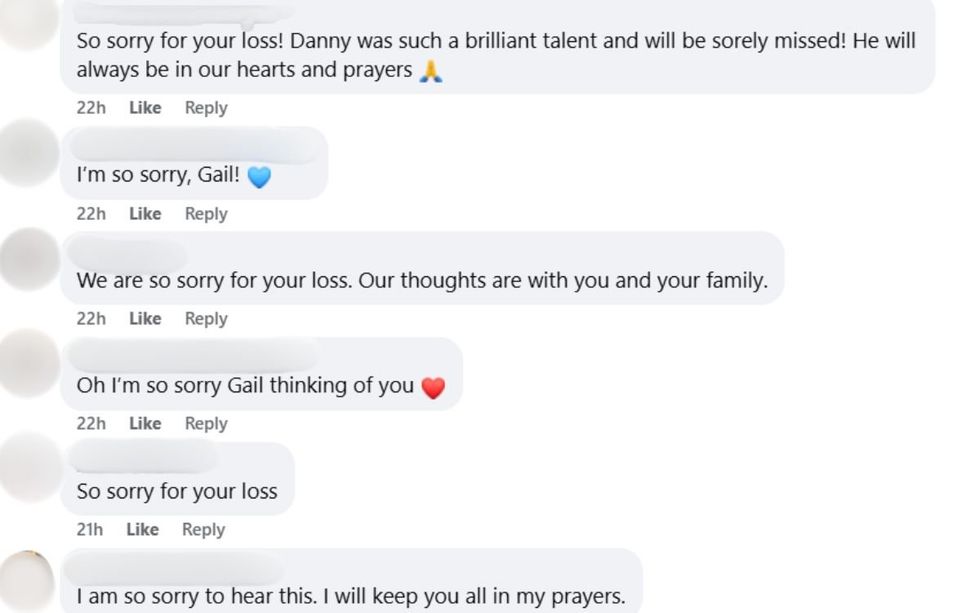Open the 22h timestamp under the Danny comment

(91, 108)
